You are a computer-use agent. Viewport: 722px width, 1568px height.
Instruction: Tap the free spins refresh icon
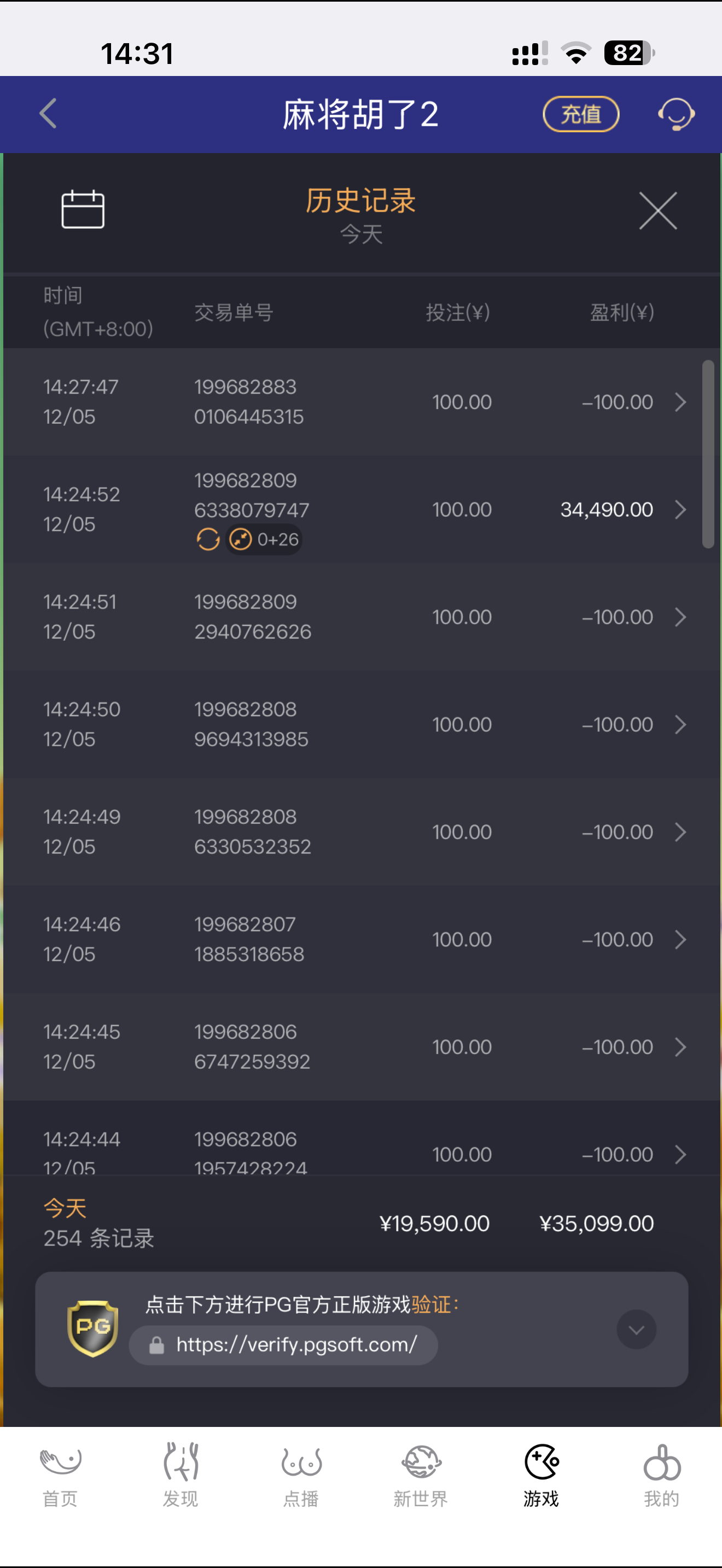pos(208,539)
